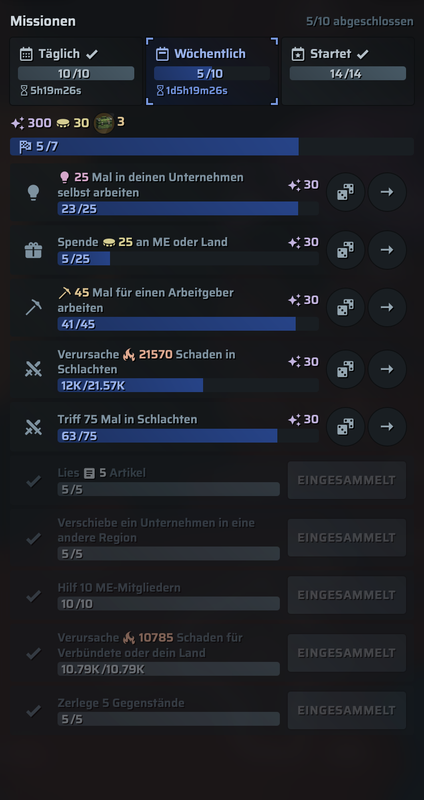Reroll the Triff 75 Mal mission
This screenshot has height=800, width=424.
(345, 427)
